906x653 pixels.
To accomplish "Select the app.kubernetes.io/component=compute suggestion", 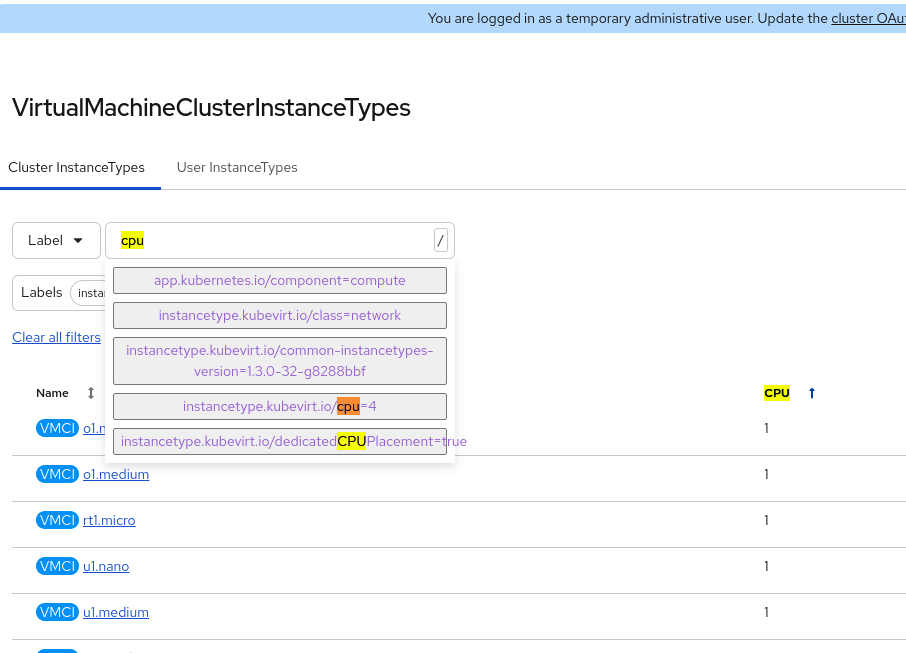I will [x=280, y=281].
